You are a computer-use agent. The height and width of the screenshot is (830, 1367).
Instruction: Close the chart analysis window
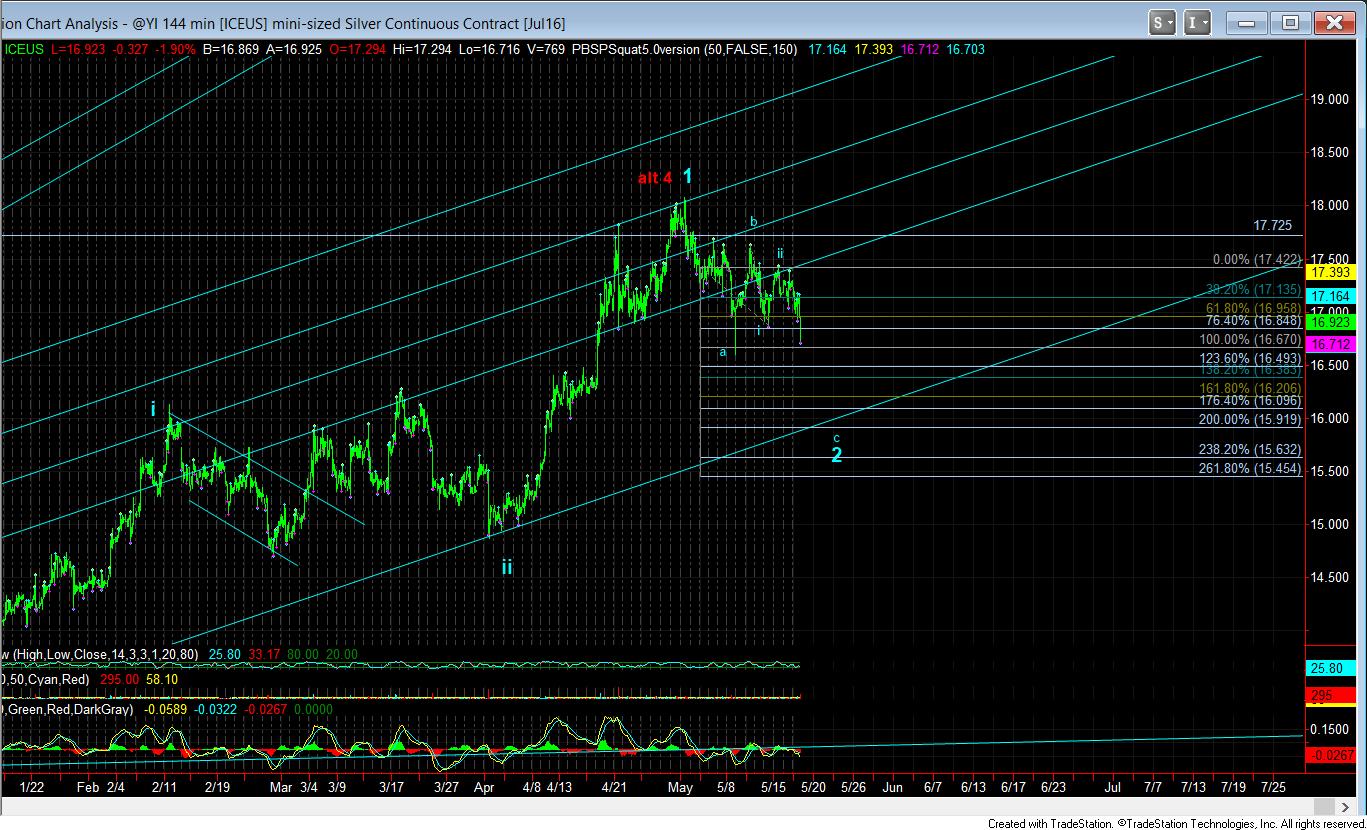(x=1333, y=22)
